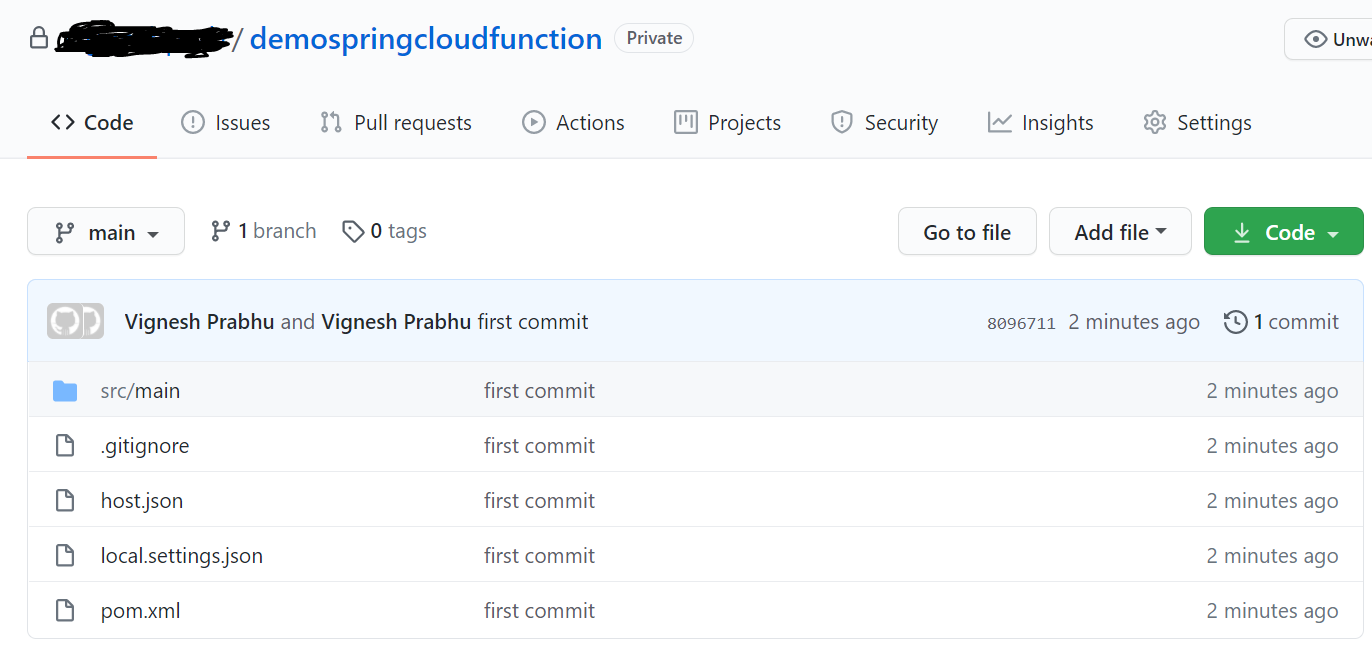
Task: Click the commit hash 8096711
Action: pyautogui.click(x=1021, y=323)
